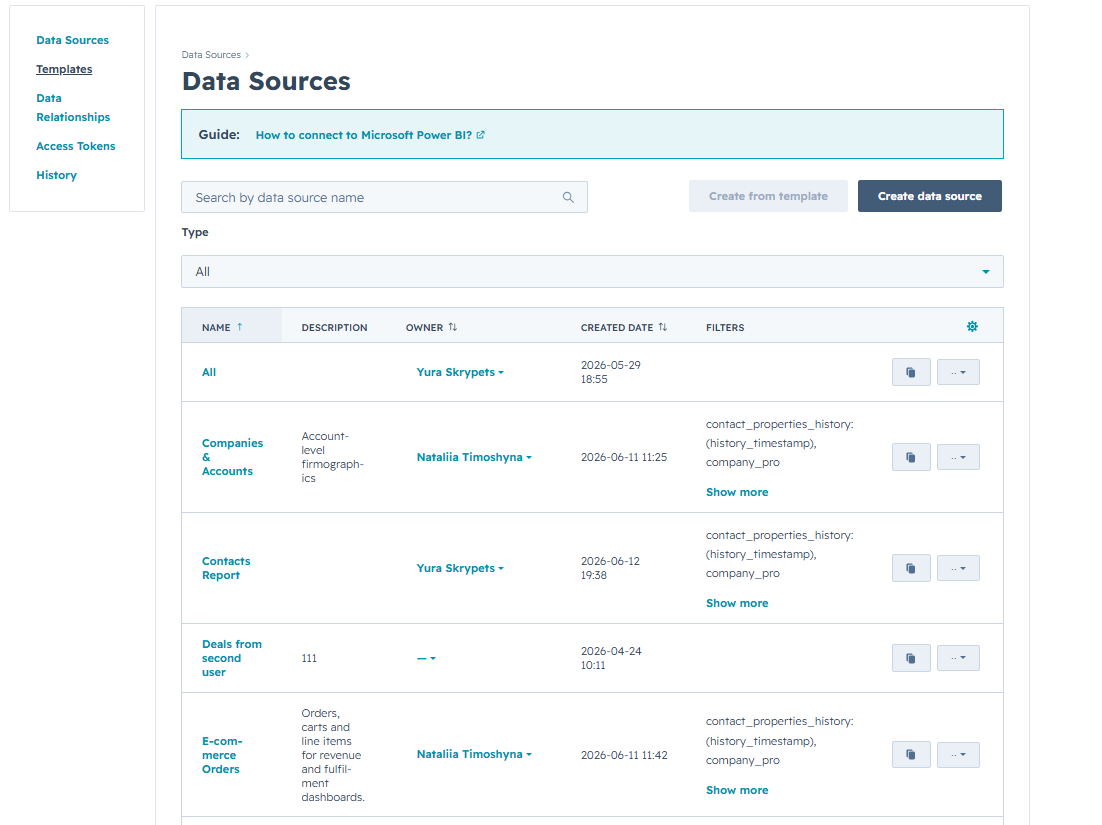
Task: Open the All data source
Action: pos(209,372)
